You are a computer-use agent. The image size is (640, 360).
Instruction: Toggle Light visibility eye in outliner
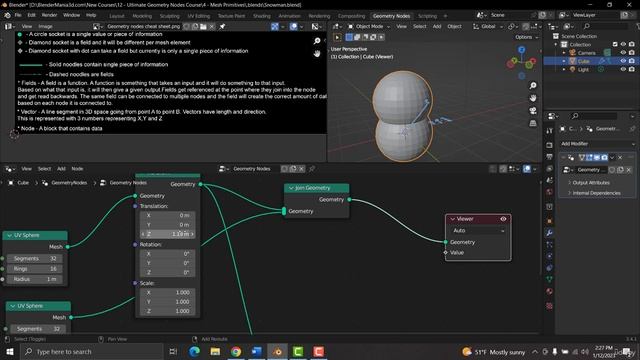click(x=623, y=69)
